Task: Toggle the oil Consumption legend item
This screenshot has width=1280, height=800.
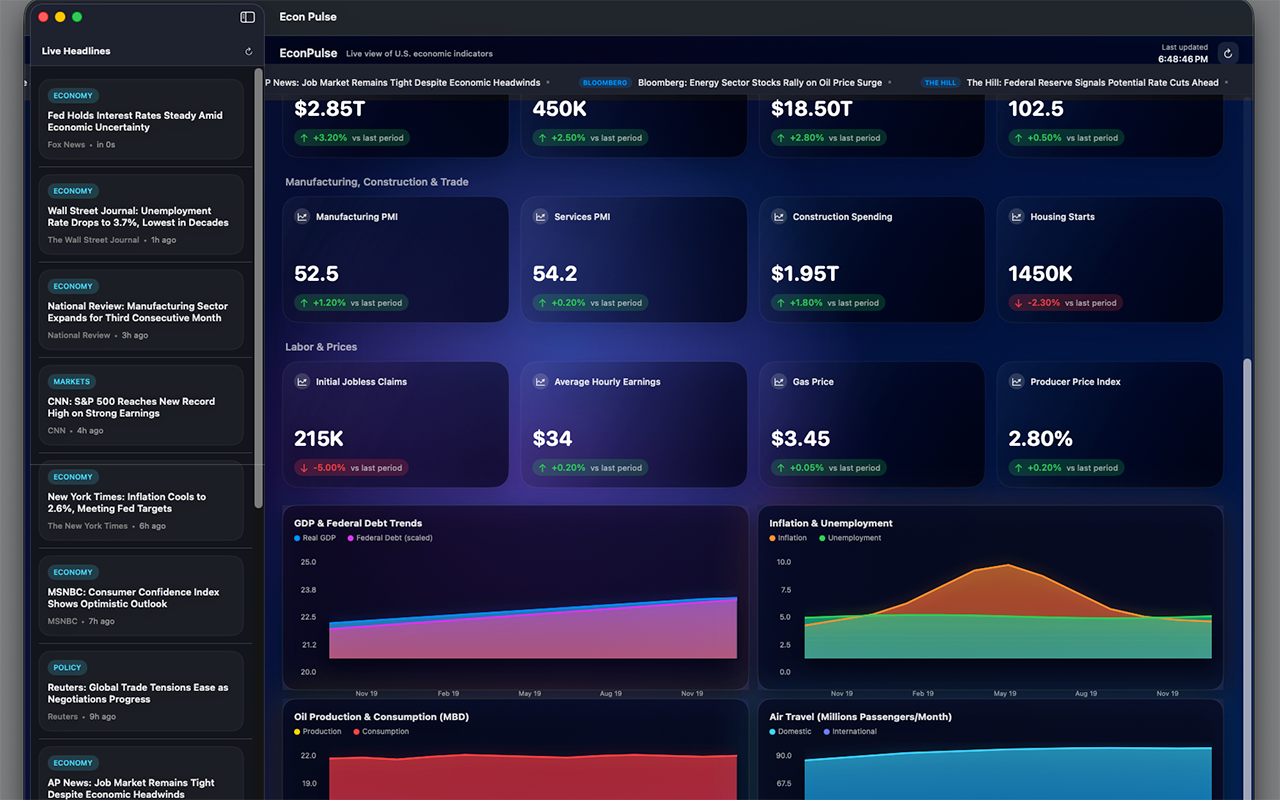Action: point(381,731)
